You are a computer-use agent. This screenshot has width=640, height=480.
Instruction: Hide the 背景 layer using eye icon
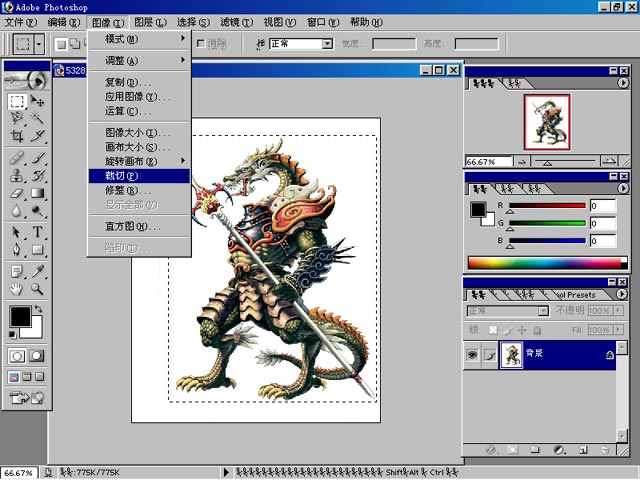[x=472, y=355]
